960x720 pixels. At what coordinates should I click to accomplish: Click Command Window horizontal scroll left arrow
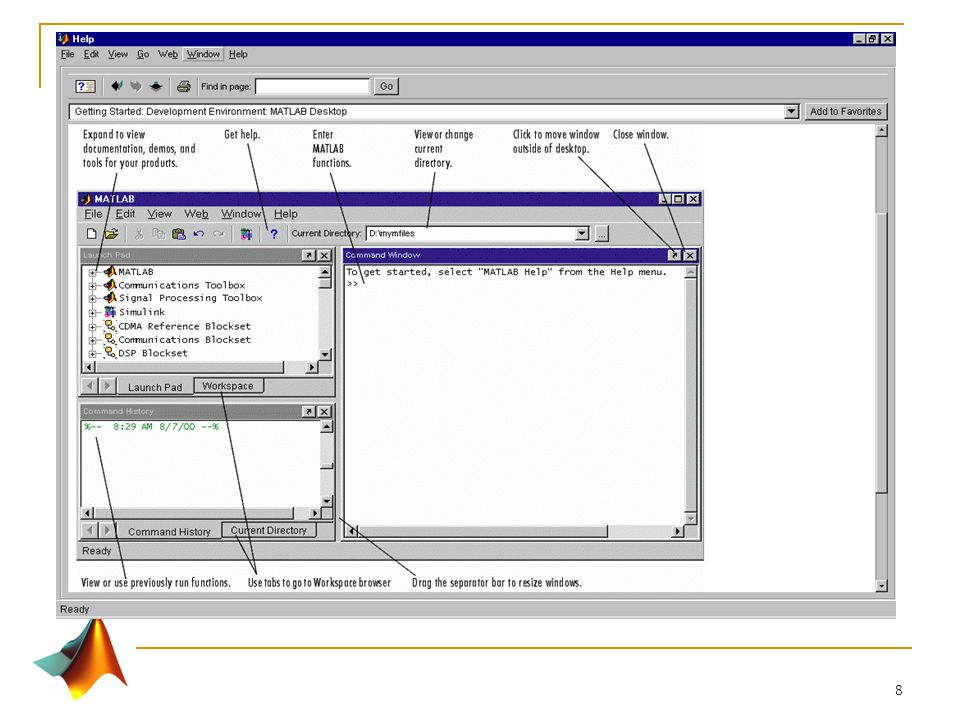pos(352,531)
